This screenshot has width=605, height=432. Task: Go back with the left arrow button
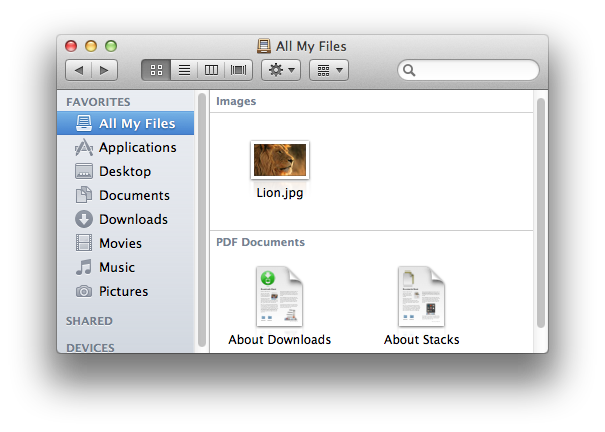[x=79, y=70]
